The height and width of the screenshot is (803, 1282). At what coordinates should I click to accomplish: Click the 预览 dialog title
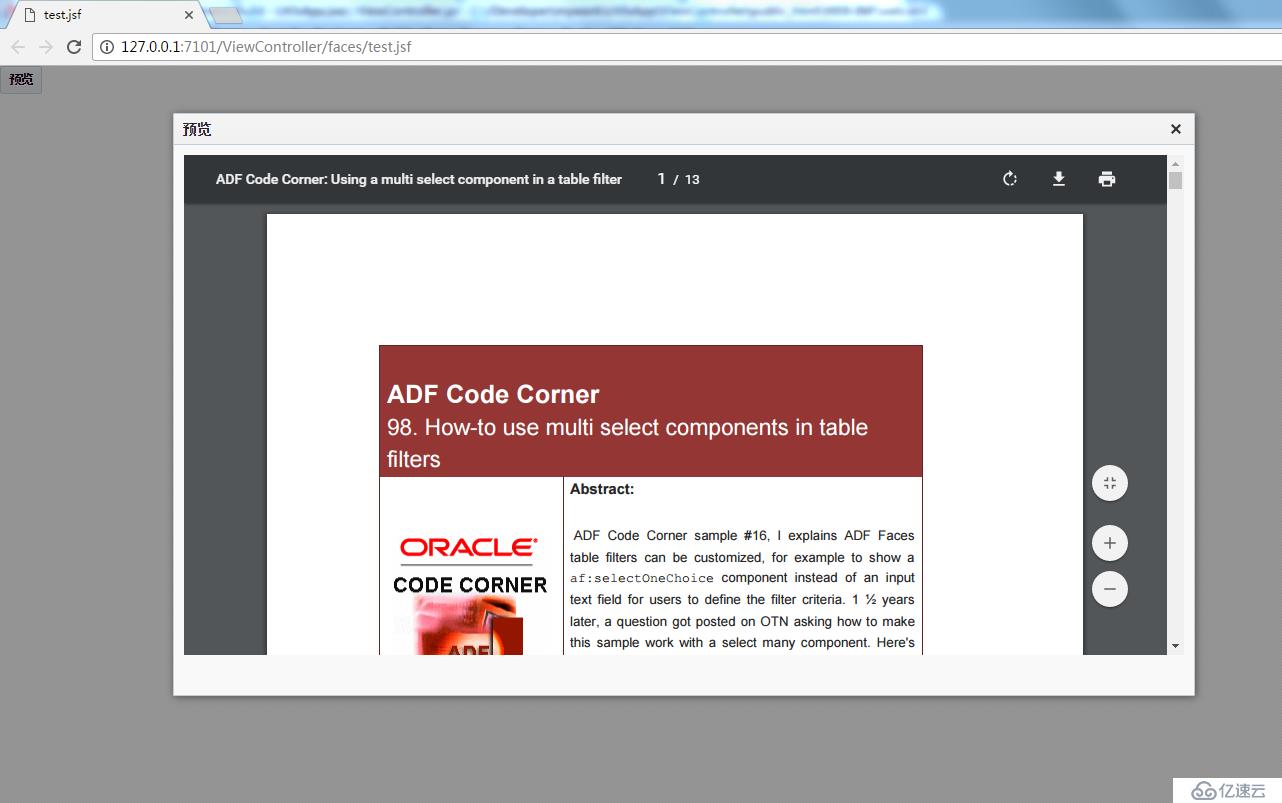click(x=197, y=129)
